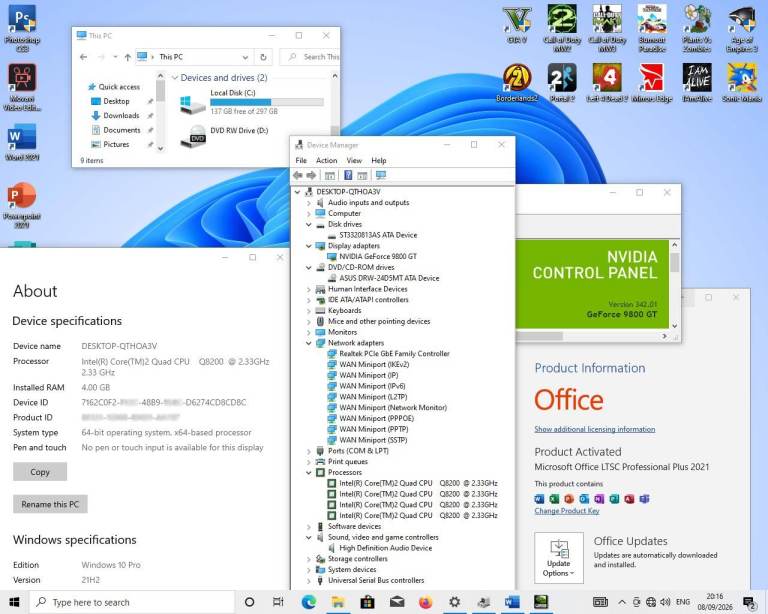Open the View menu in Device Manager
Screen dimensions: 768x614
click(354, 160)
